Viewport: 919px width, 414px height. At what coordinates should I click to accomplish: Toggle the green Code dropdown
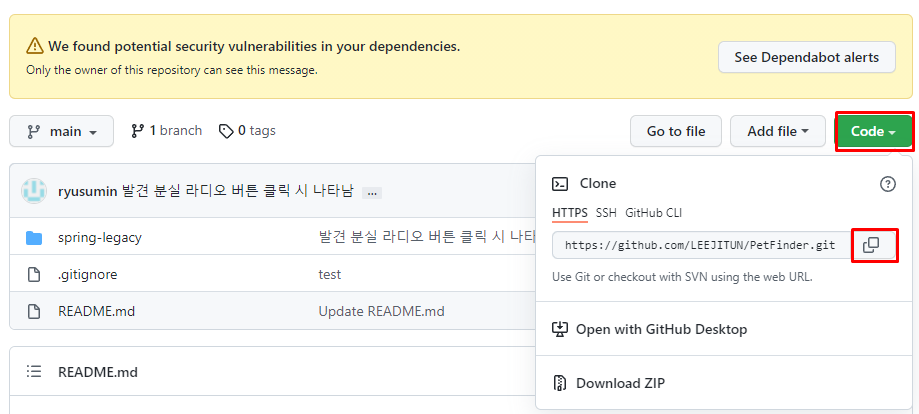[873, 131]
